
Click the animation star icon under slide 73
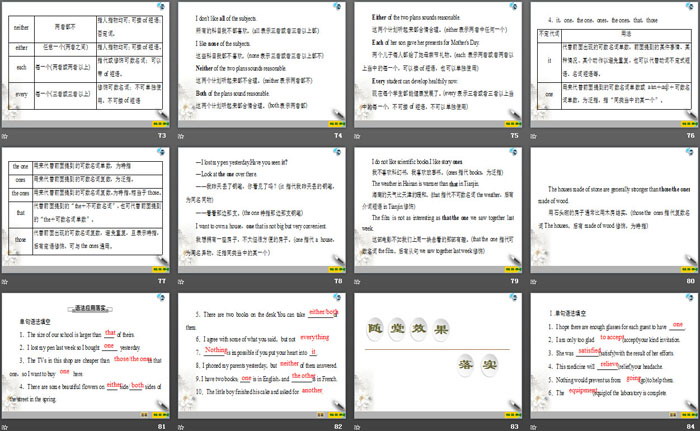pos(4,136)
